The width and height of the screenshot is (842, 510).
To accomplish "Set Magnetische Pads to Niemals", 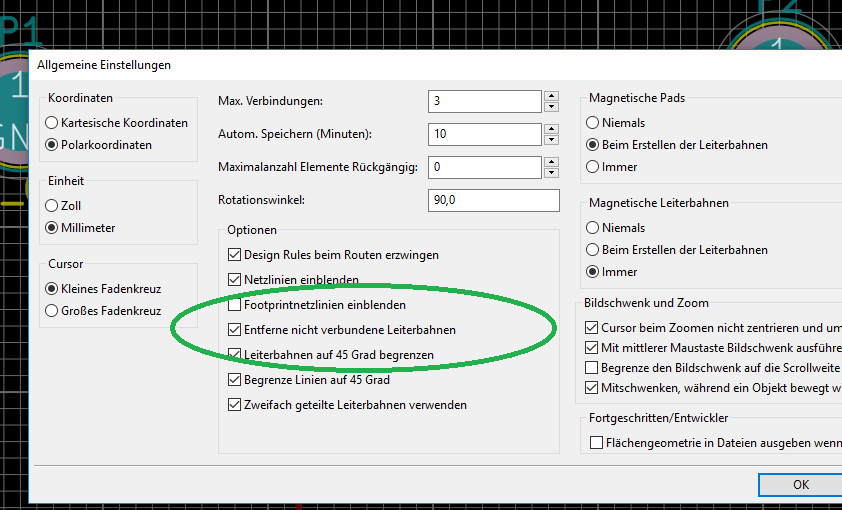I will point(592,123).
